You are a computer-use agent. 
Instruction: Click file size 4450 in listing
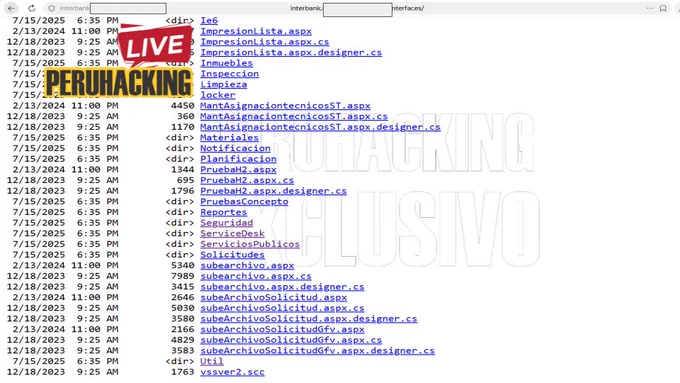[183, 105]
